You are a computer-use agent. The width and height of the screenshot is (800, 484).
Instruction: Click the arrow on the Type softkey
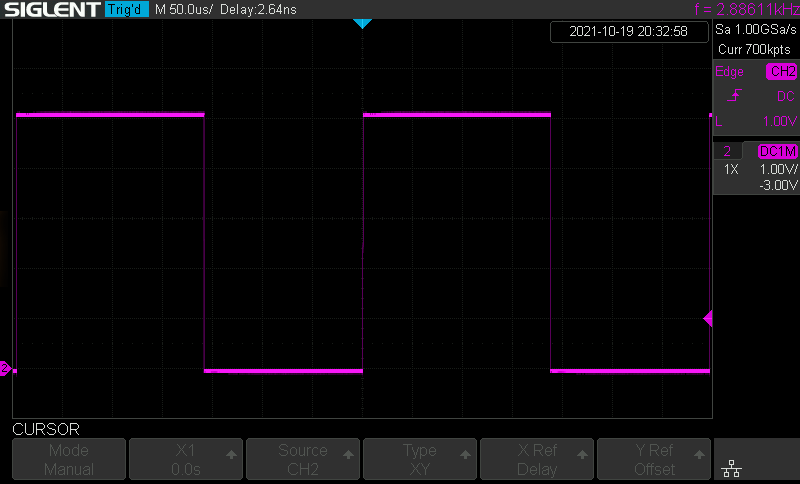(x=465, y=454)
